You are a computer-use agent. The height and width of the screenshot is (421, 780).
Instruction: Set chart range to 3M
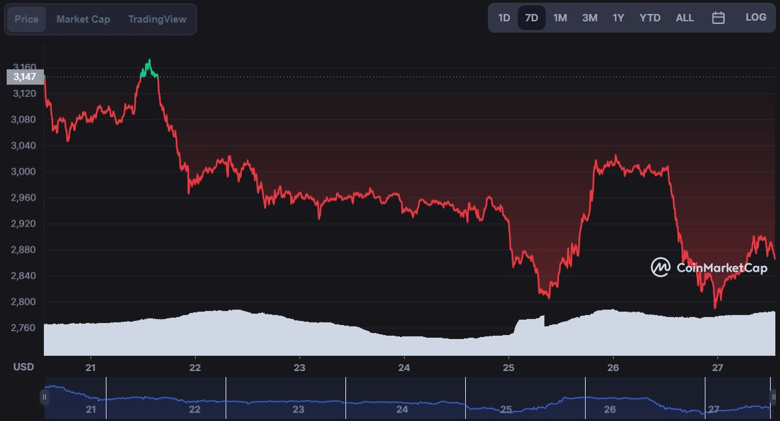[590, 18]
